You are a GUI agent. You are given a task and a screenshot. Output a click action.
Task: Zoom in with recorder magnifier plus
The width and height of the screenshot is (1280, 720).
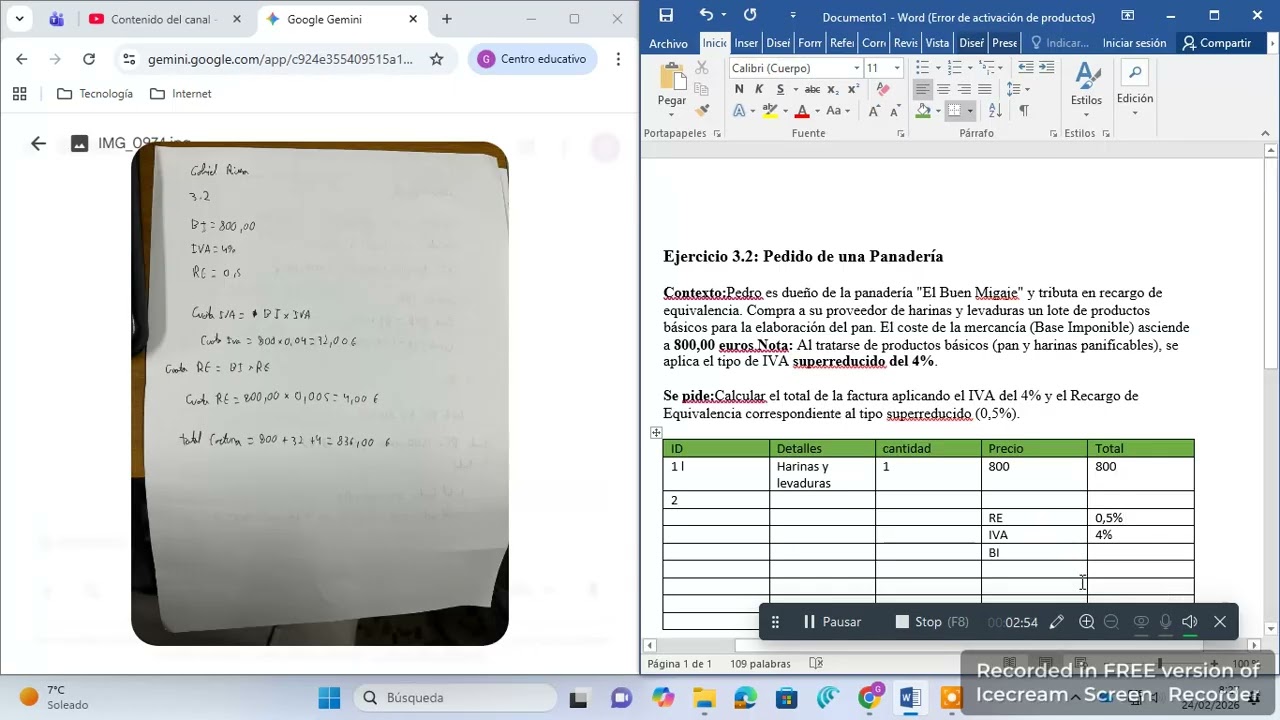[x=1086, y=622]
